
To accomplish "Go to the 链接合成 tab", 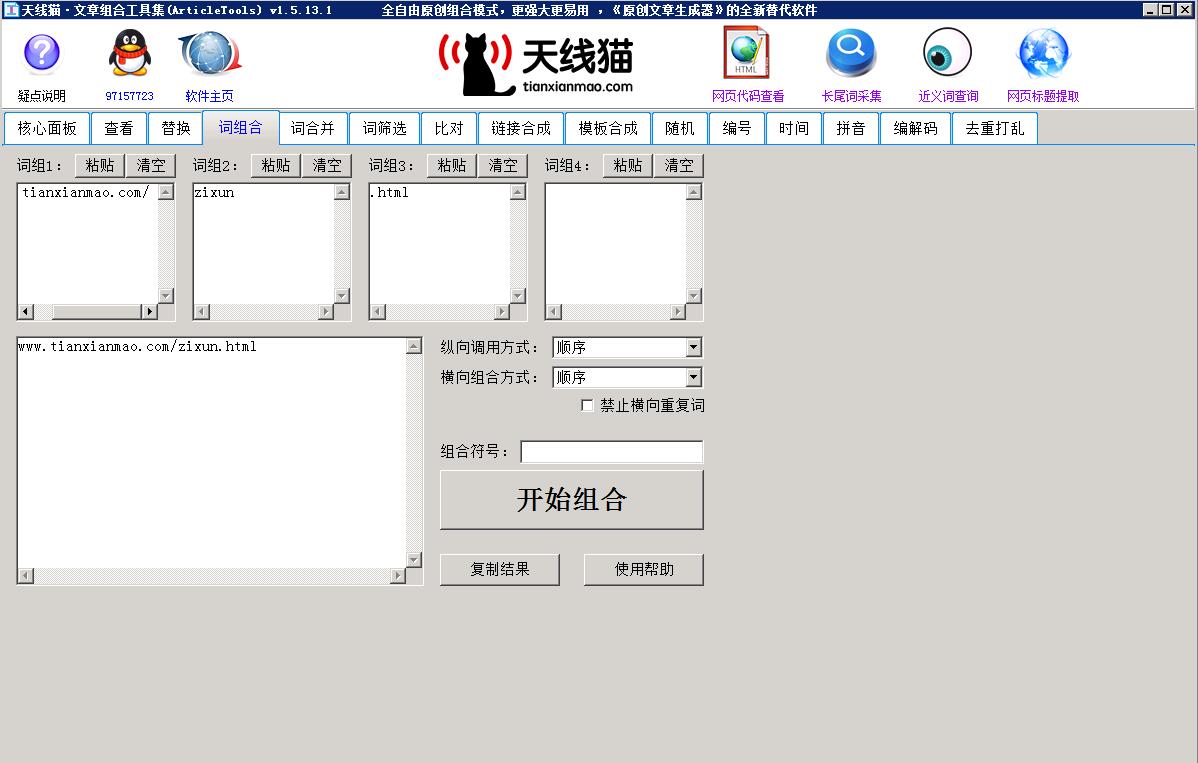I will 521,128.
